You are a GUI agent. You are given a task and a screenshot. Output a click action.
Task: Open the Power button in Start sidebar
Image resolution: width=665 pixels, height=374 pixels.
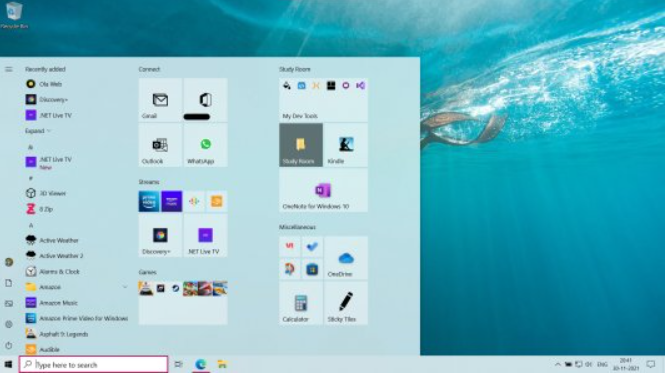(9, 345)
